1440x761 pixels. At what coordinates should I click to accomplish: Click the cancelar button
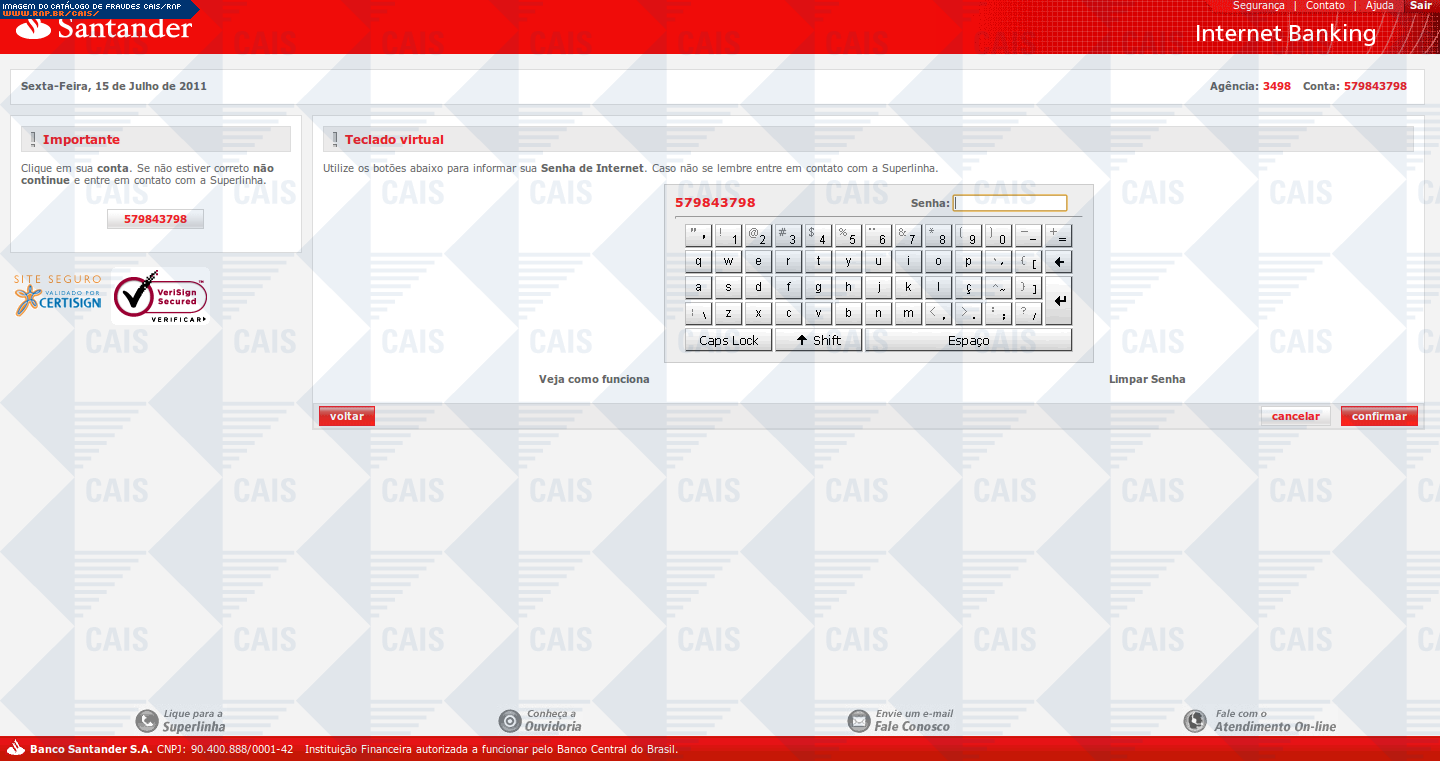coord(1295,416)
